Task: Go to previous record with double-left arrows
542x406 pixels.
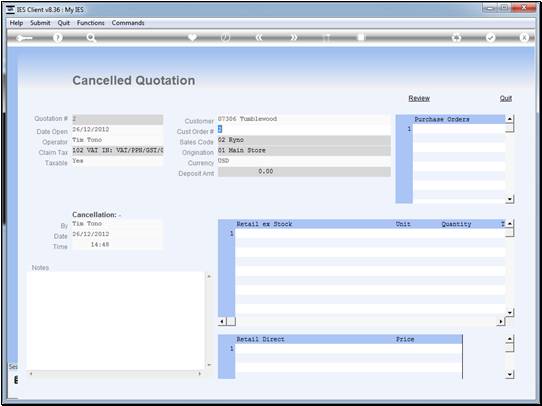Action: (x=259, y=38)
